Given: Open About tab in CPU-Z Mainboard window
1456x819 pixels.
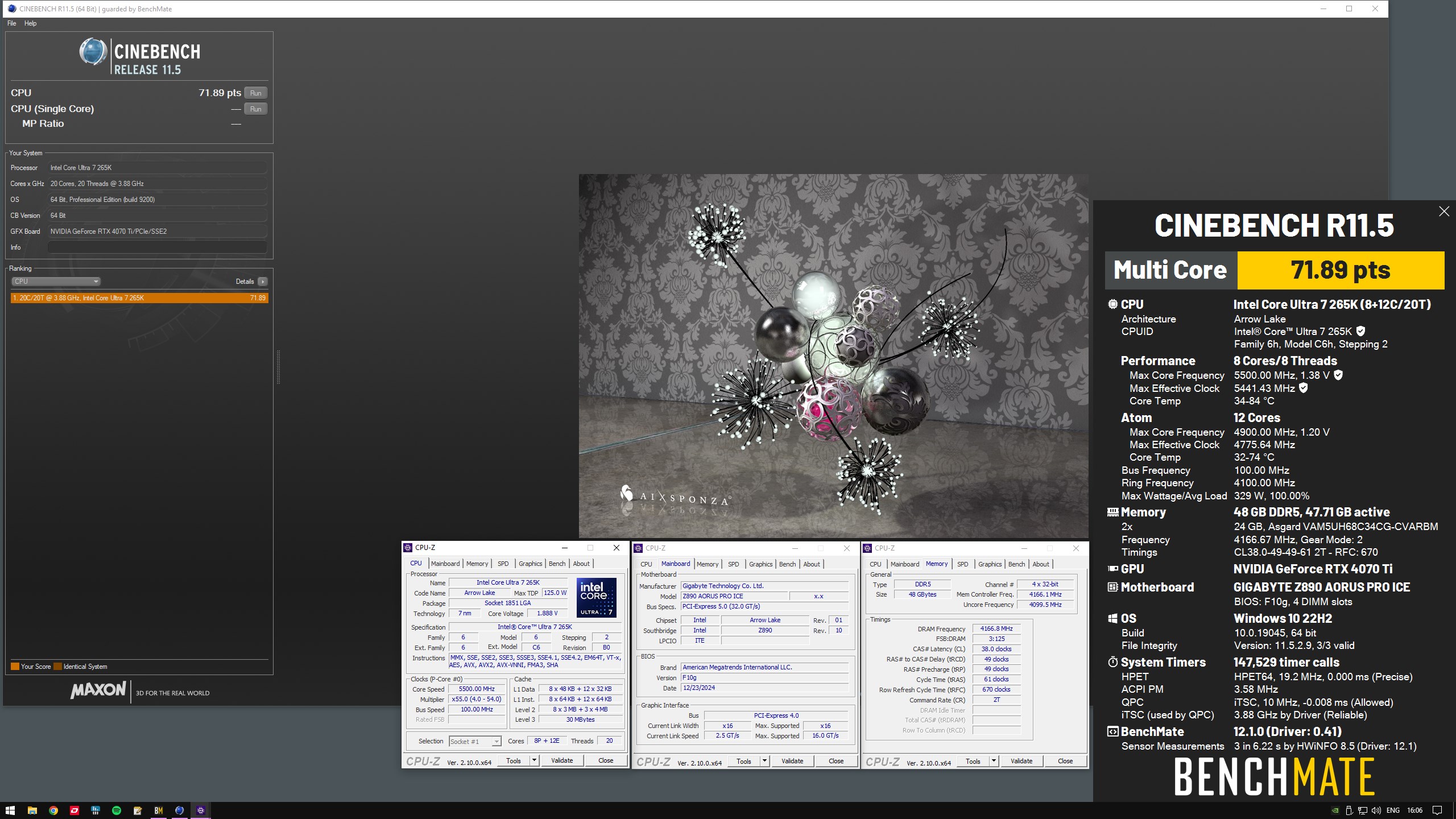Looking at the screenshot, I should pyautogui.click(x=812, y=564).
